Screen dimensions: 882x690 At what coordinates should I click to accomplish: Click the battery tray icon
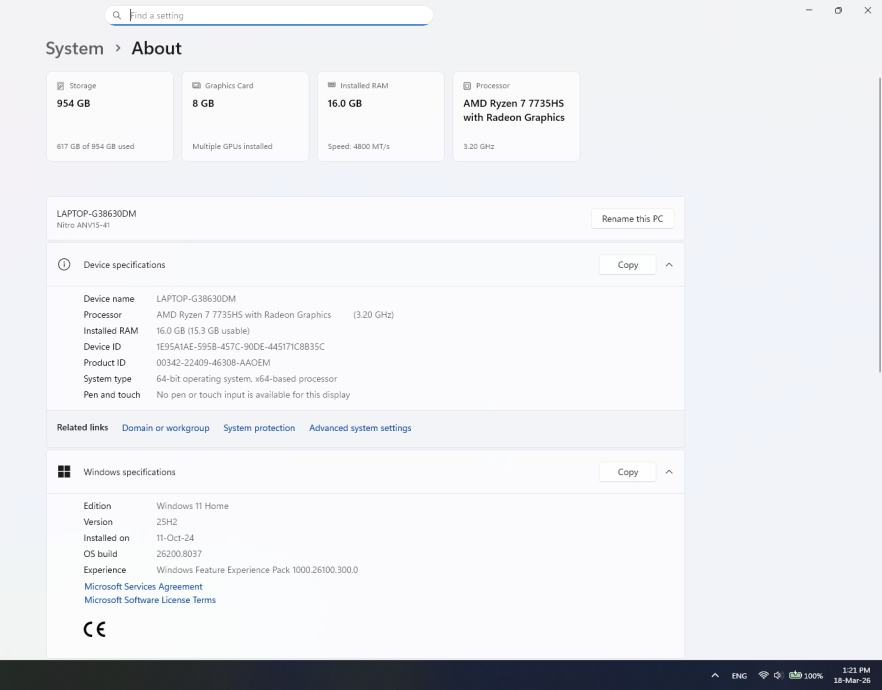(x=795, y=675)
